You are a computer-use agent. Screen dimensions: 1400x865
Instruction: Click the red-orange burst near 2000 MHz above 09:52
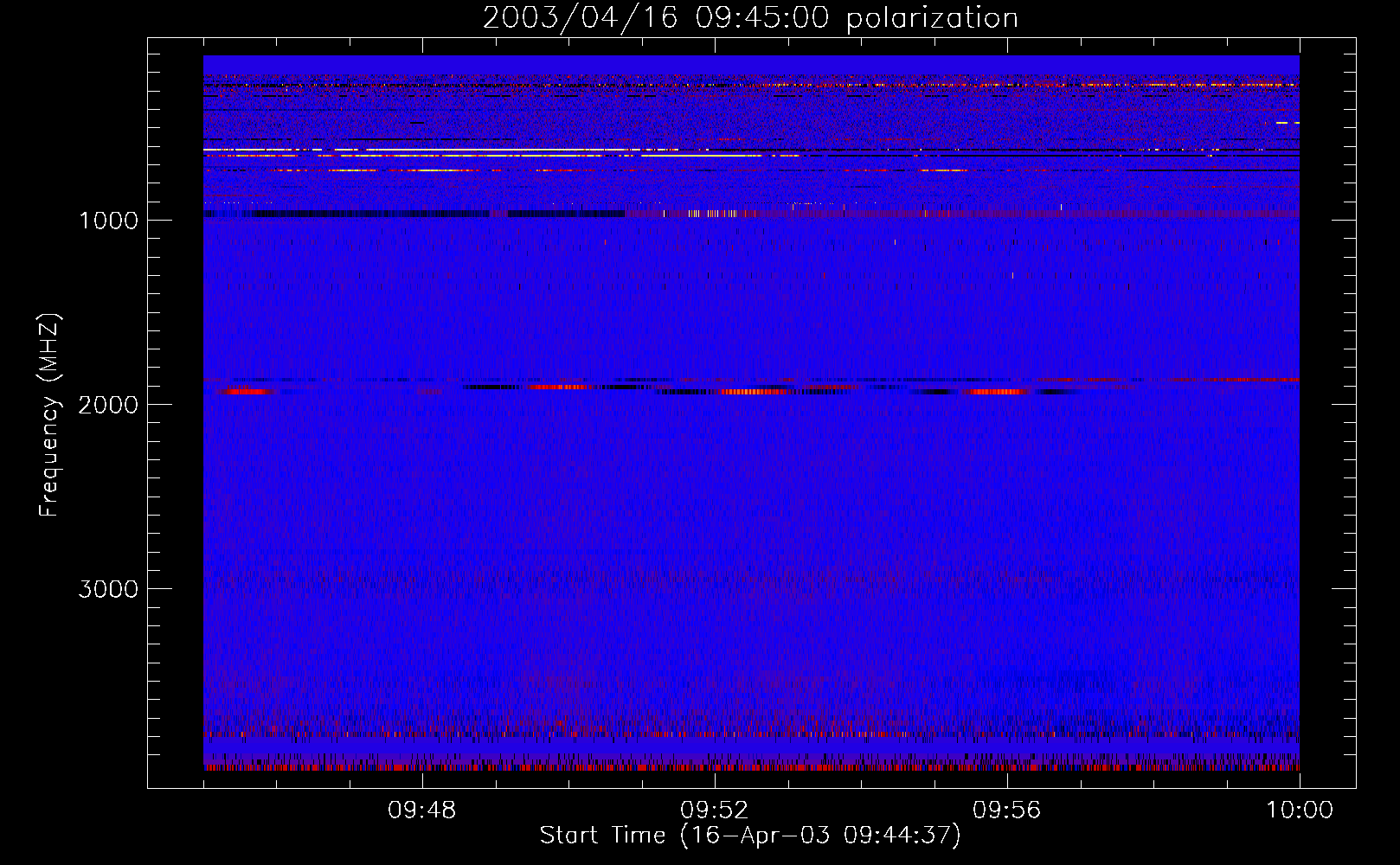coord(753,392)
